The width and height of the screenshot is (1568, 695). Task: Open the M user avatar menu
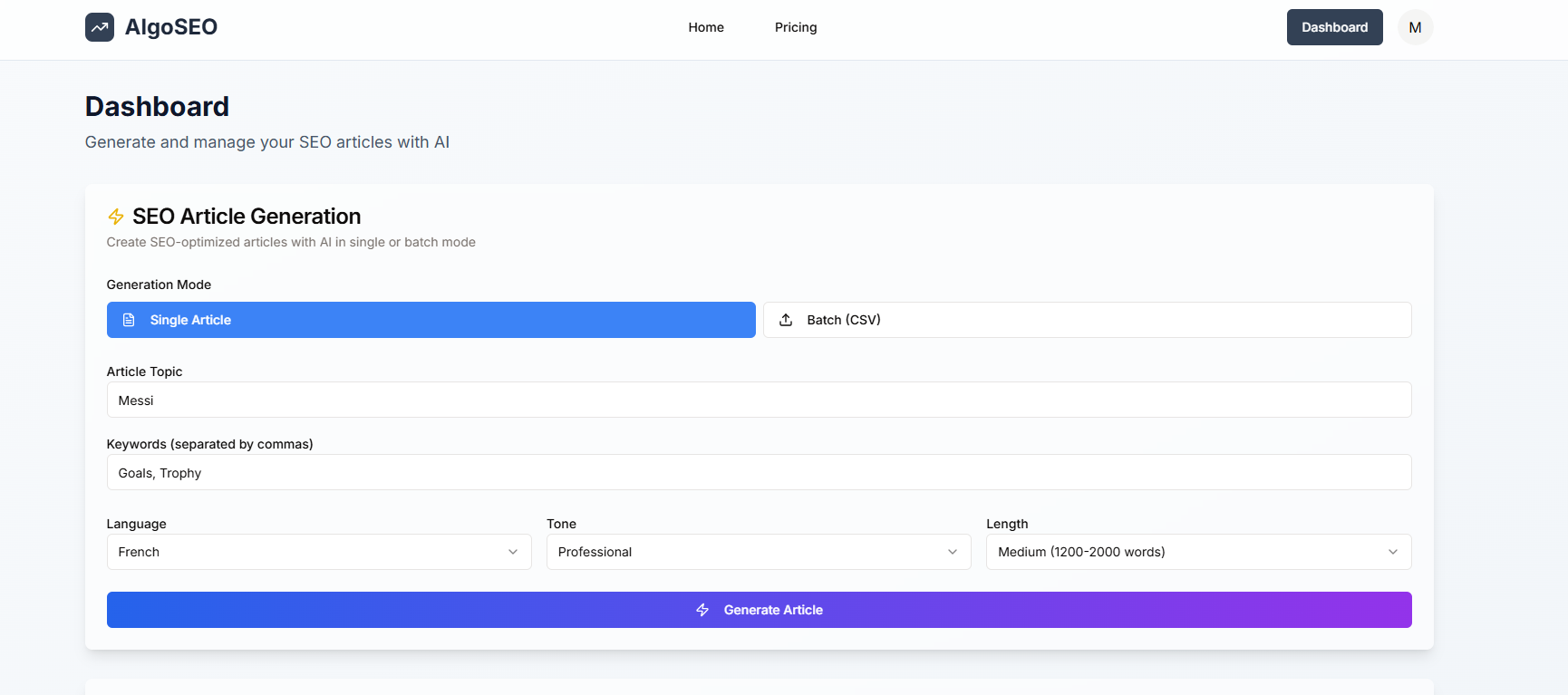coord(1415,27)
